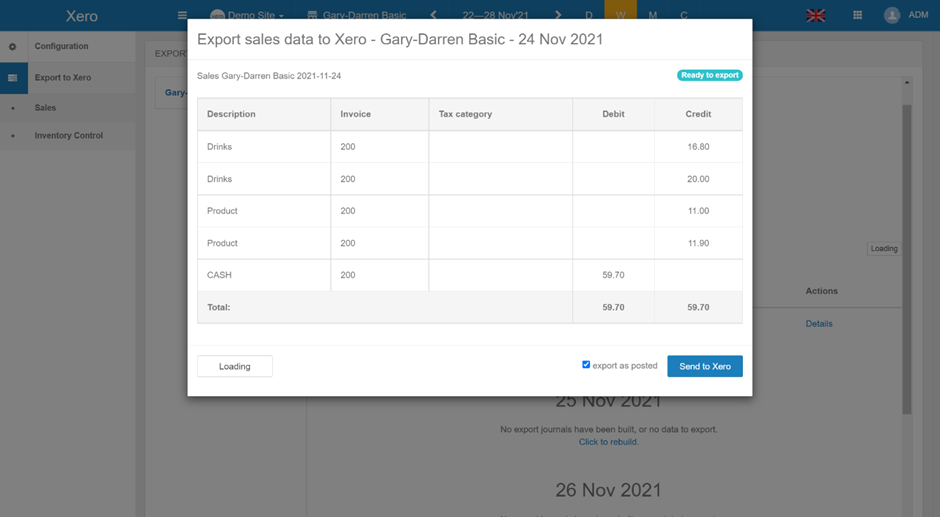Switch to the M month view tab
This screenshot has width=940, height=517.
[653, 15]
